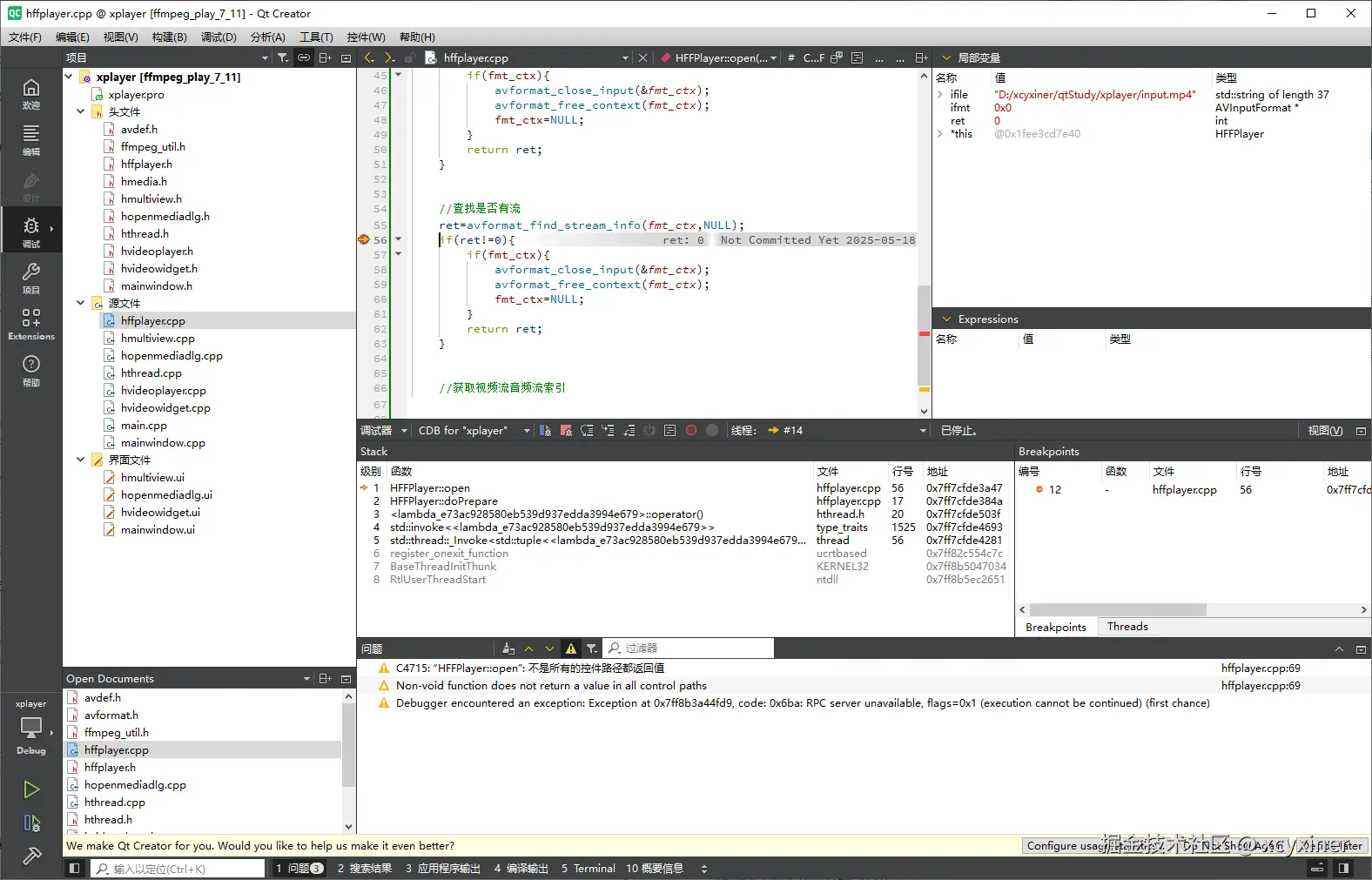Click the Extensions mode icon
The image size is (1372, 880).
point(30,322)
